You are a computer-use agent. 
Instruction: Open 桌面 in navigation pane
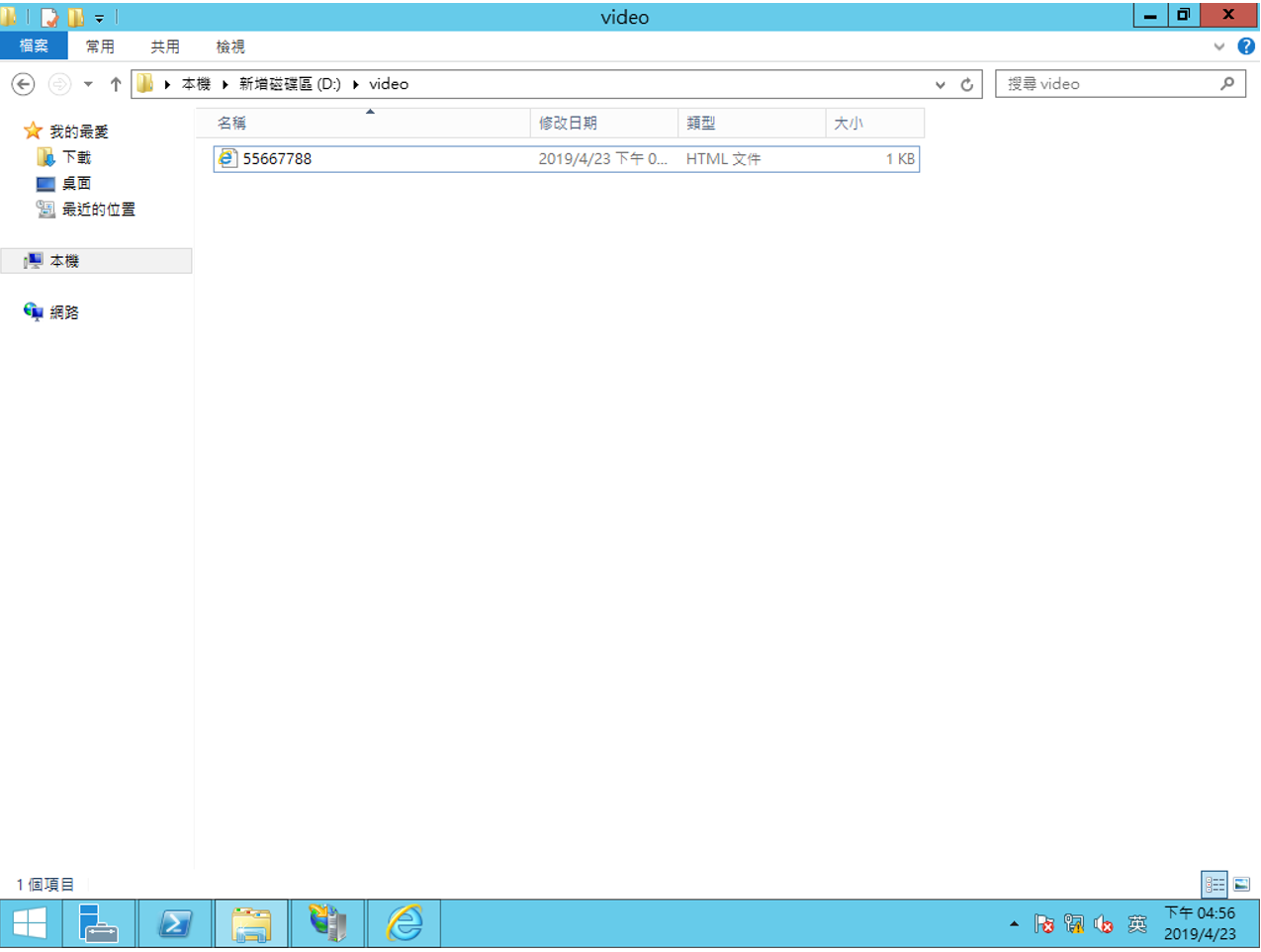point(76,183)
